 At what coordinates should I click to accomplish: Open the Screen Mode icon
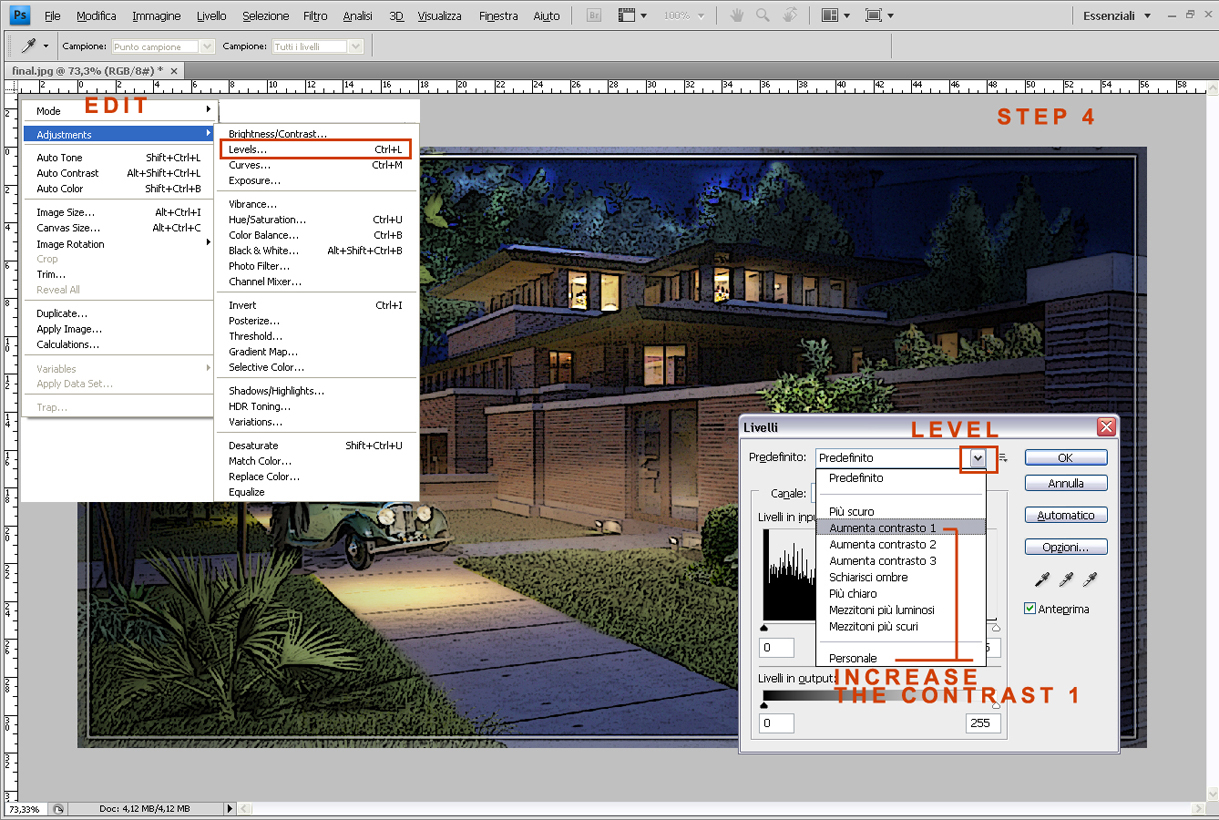point(874,15)
